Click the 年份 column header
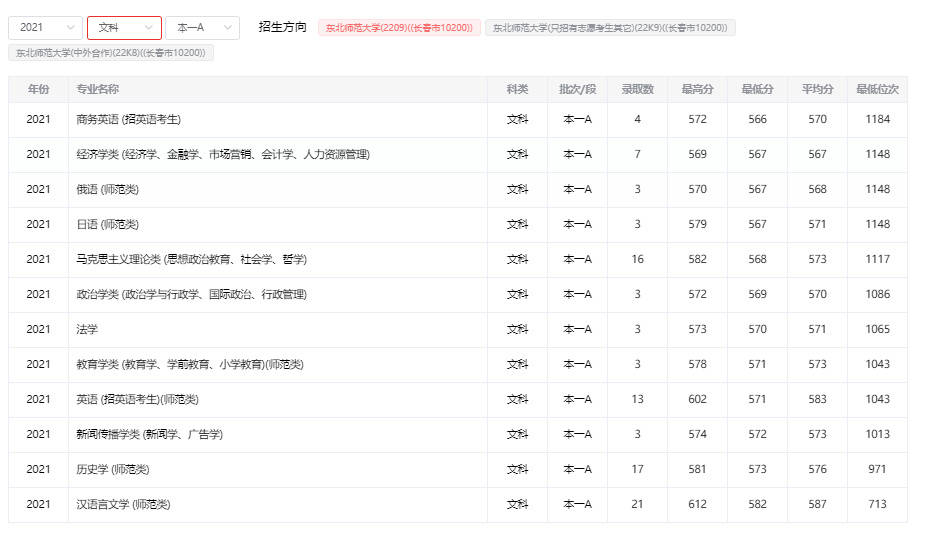Image resolution: width=928 pixels, height=537 pixels. [x=38, y=90]
